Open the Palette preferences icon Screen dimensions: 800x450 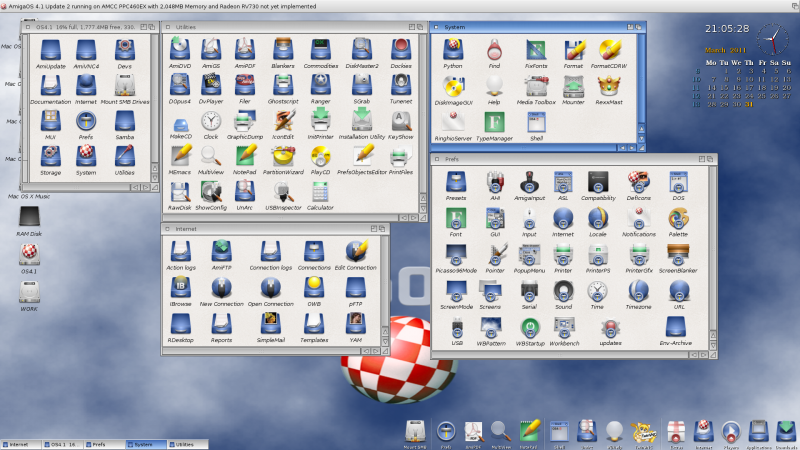tap(678, 218)
